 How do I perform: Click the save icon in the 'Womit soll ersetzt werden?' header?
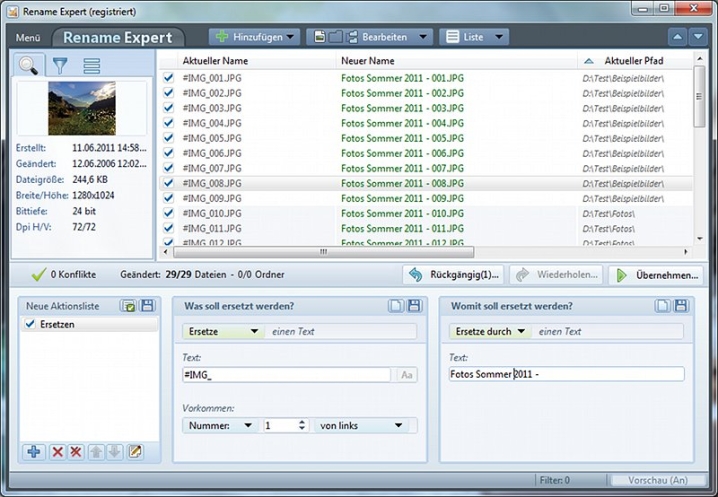(x=681, y=306)
